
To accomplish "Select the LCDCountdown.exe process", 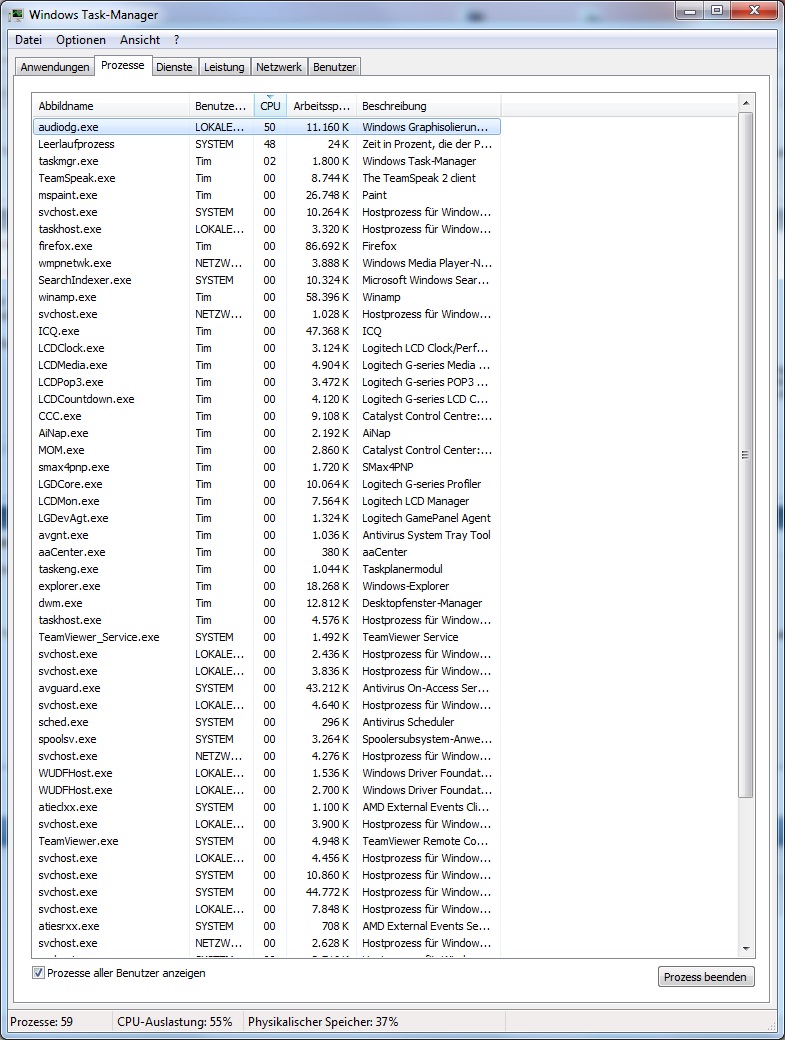I will click(x=267, y=399).
